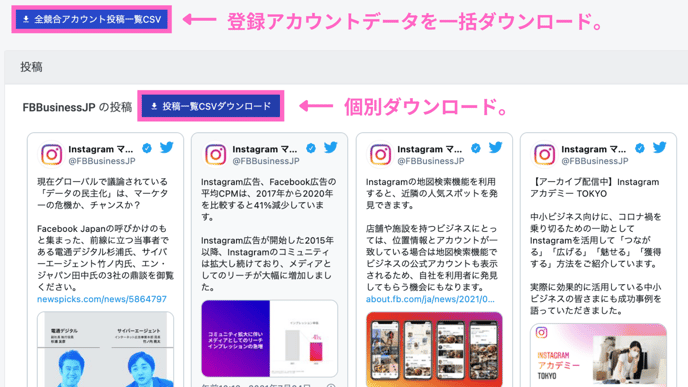Open the map search phone screenshots image

click(x=434, y=349)
